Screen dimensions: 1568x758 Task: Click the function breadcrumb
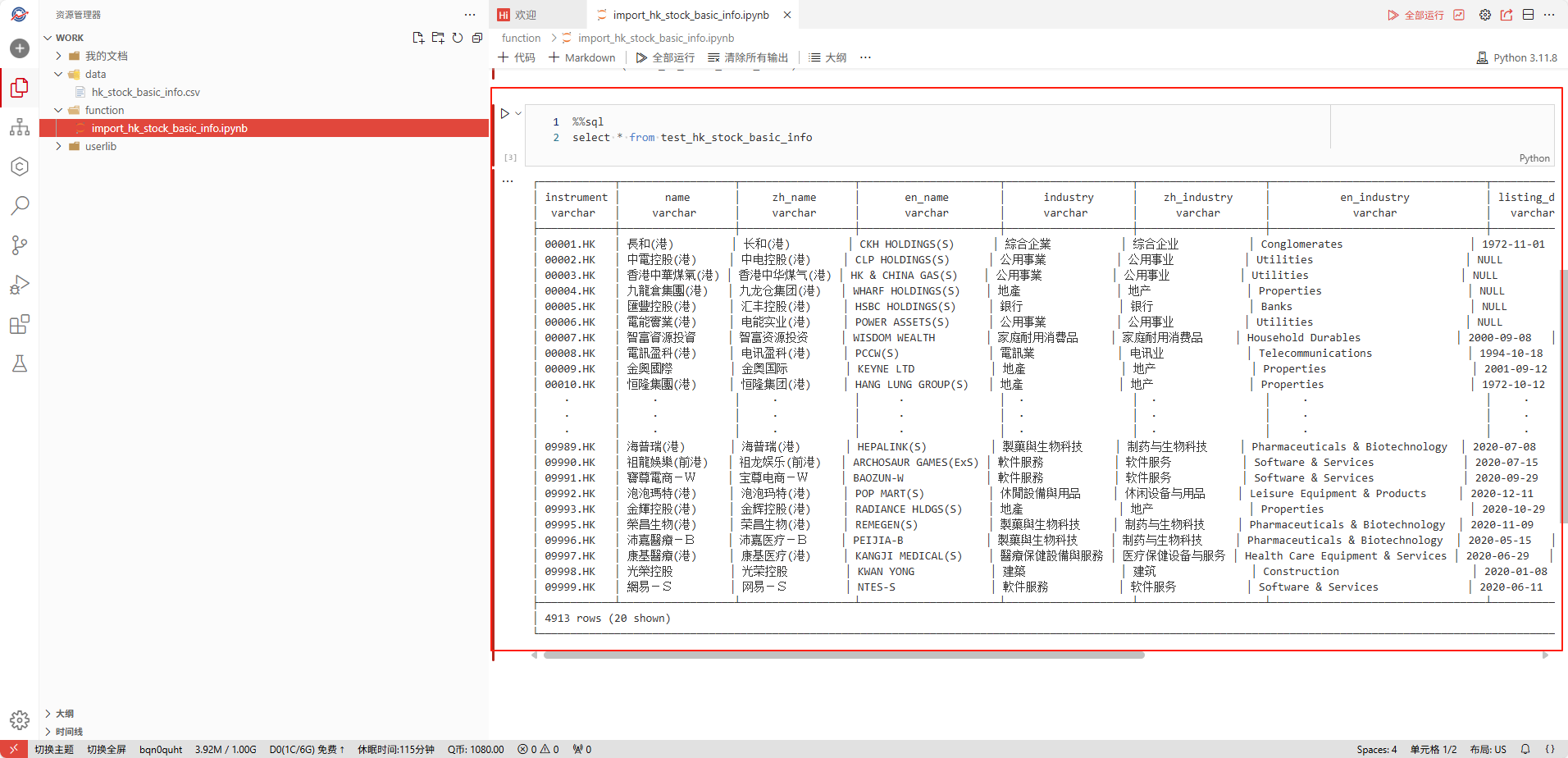(521, 38)
